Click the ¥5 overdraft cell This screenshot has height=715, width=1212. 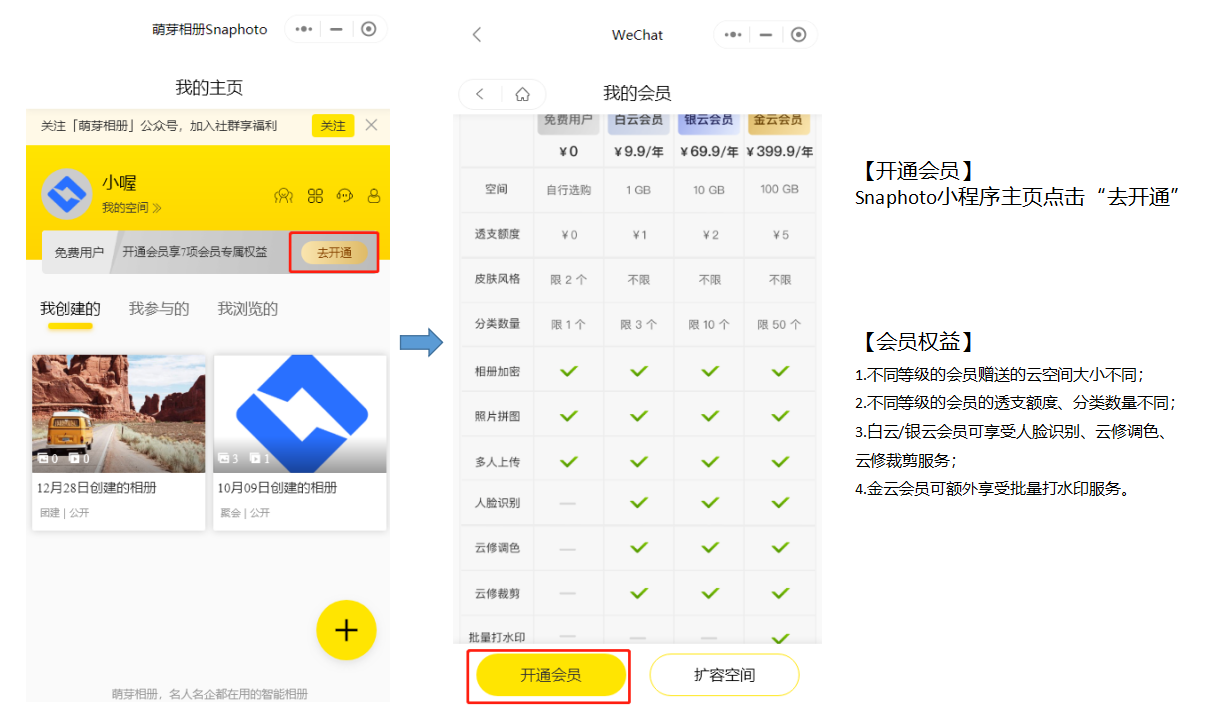coord(779,235)
